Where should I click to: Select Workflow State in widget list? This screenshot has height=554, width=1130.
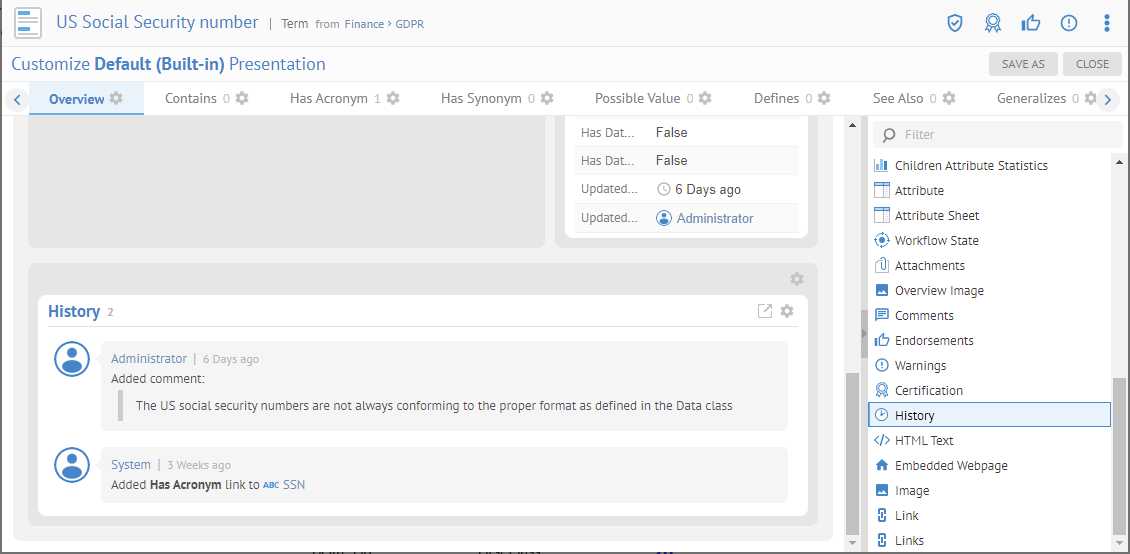(x=936, y=241)
